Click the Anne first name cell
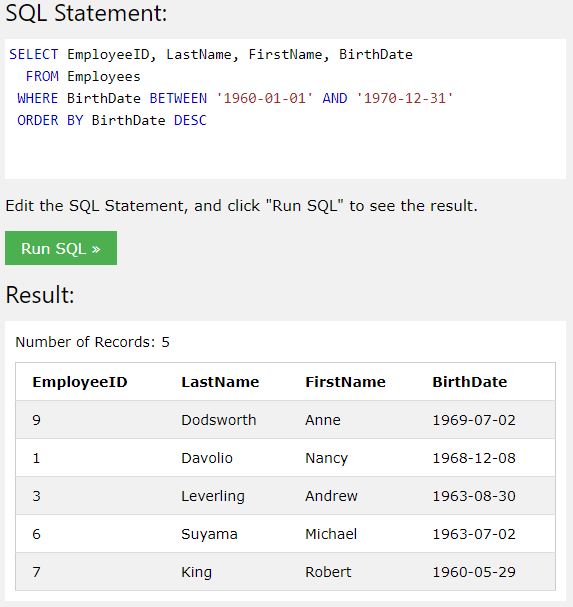The image size is (573, 607). [323, 420]
